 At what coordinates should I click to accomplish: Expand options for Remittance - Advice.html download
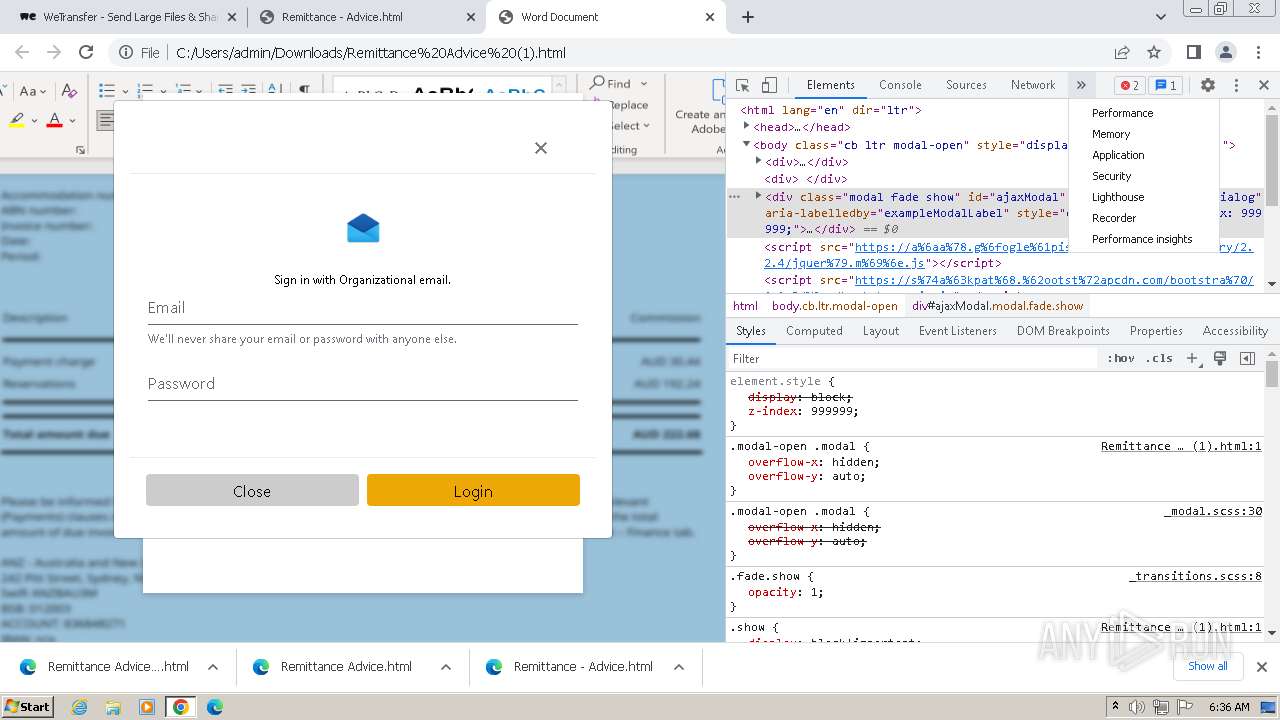coord(679,667)
